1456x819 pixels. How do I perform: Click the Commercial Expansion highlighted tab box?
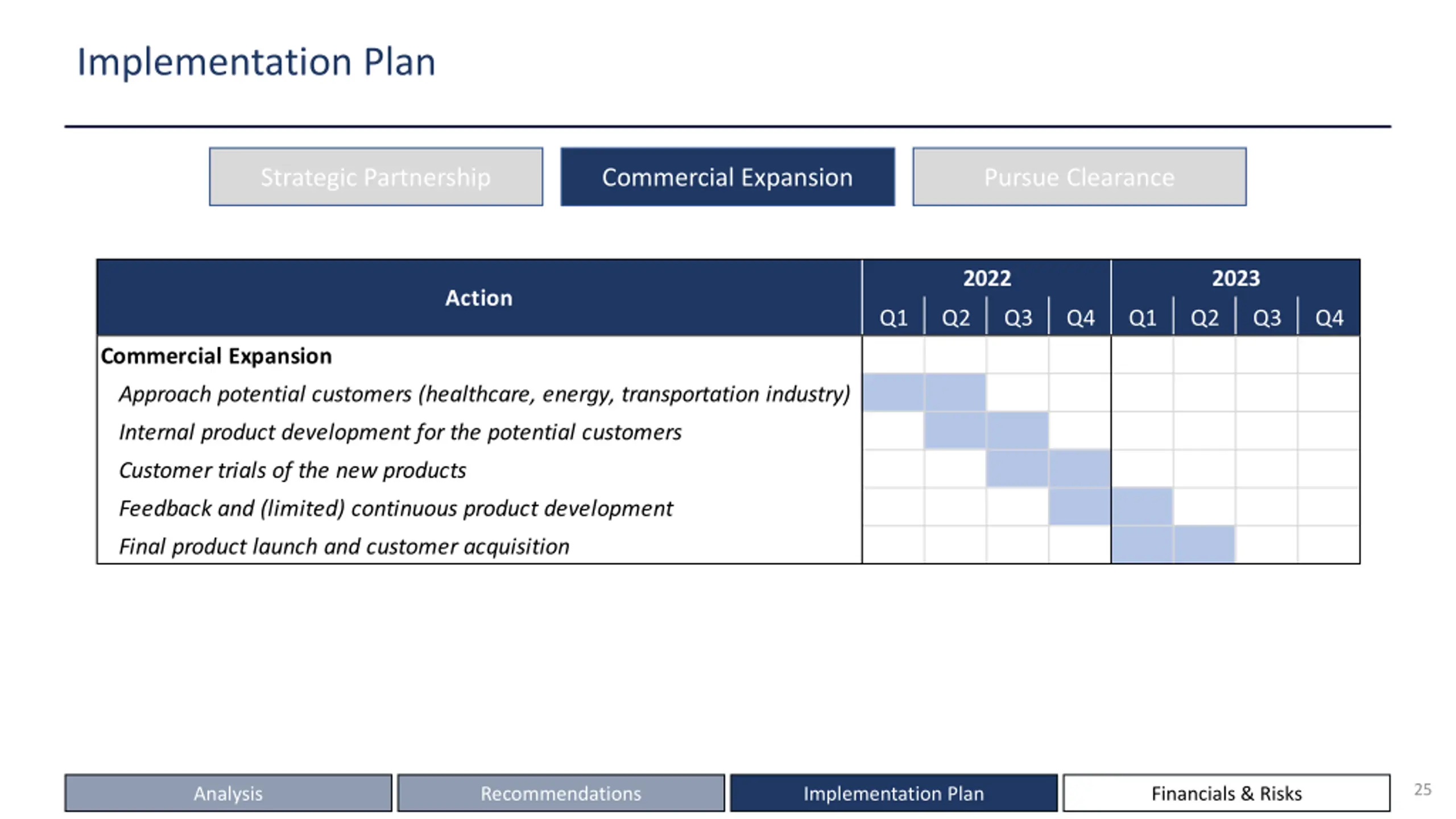tap(727, 177)
